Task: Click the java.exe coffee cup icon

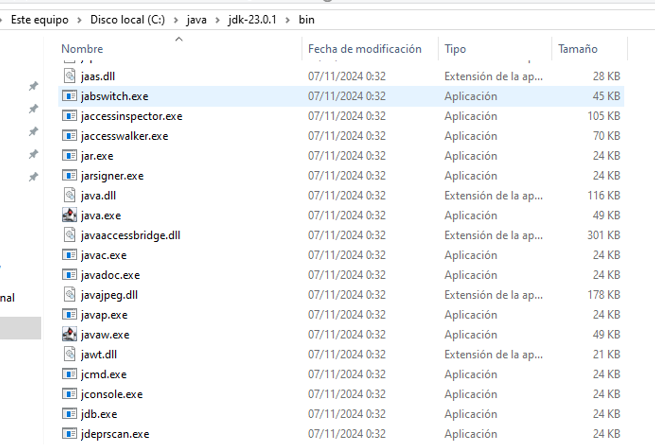Action: 69,215
